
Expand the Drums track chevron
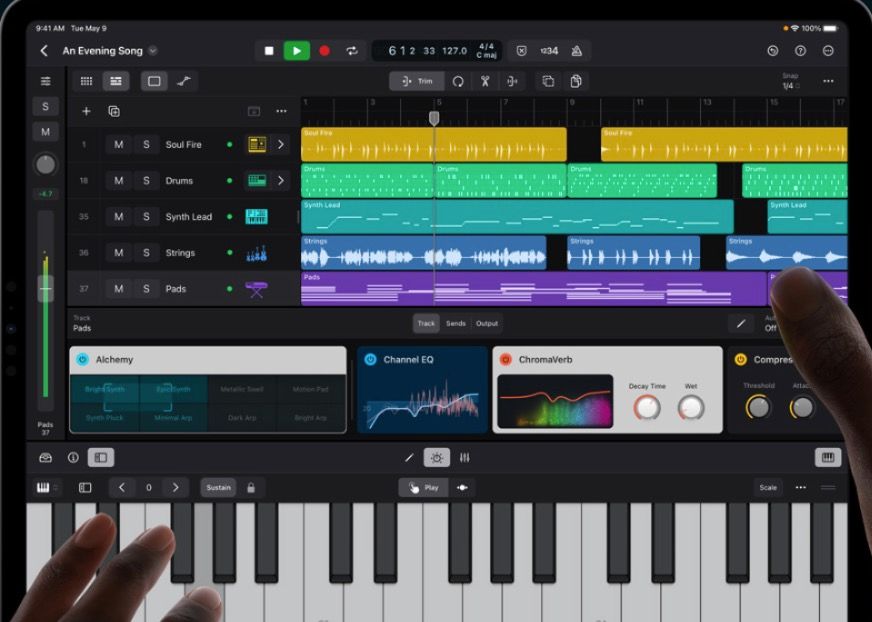280,181
